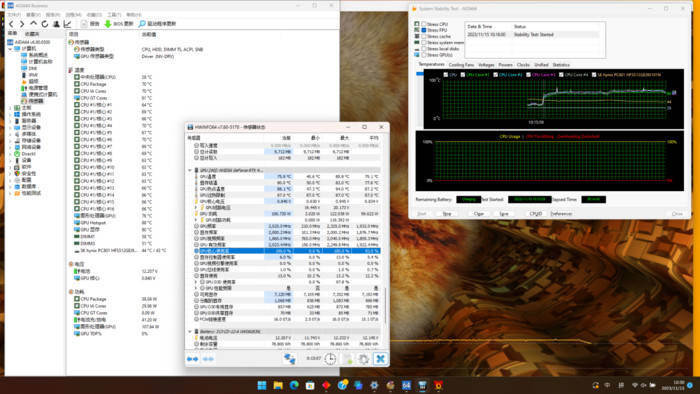This screenshot has height=394, width=700.
Task: Open HWiNFO settings gear icon
Action: click(x=363, y=358)
